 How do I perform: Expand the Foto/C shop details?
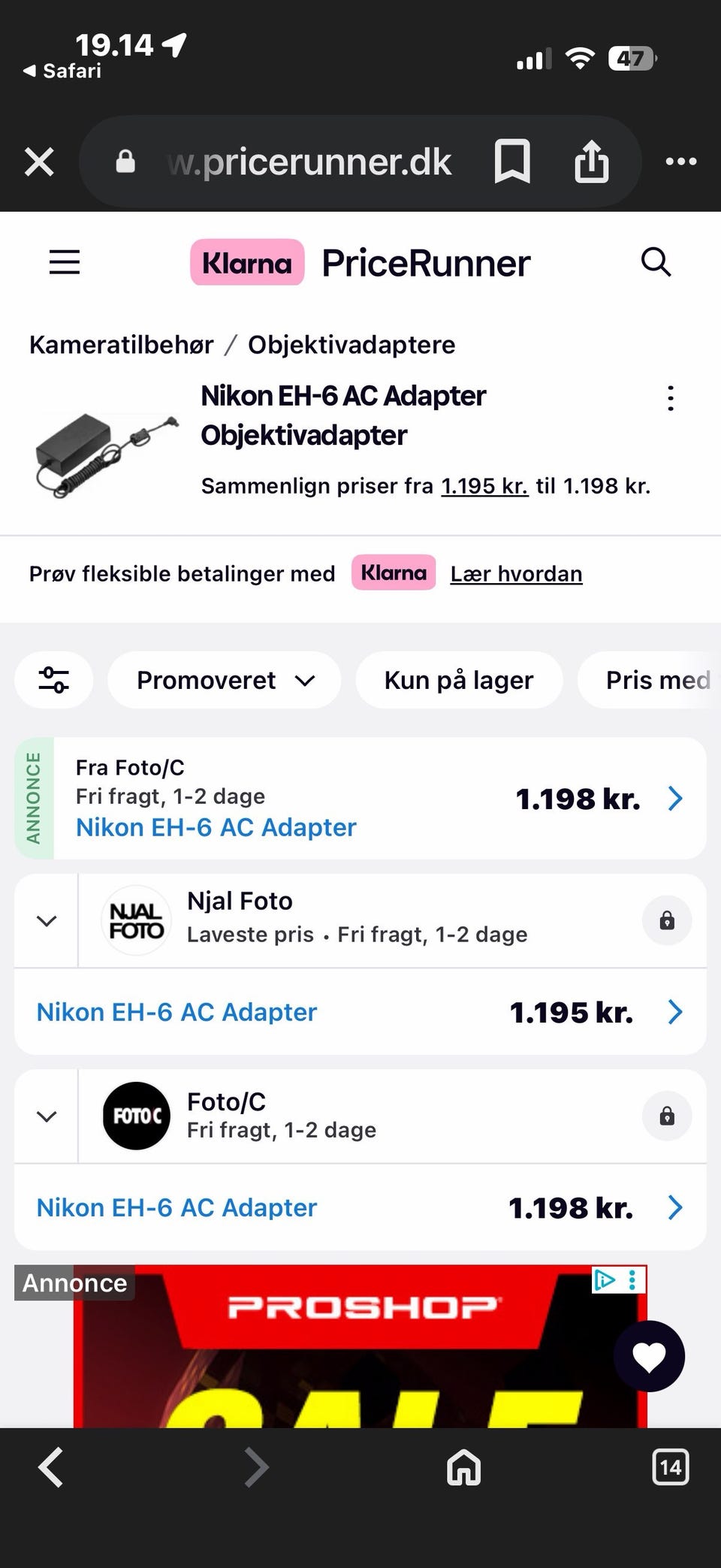pyautogui.click(x=47, y=1116)
